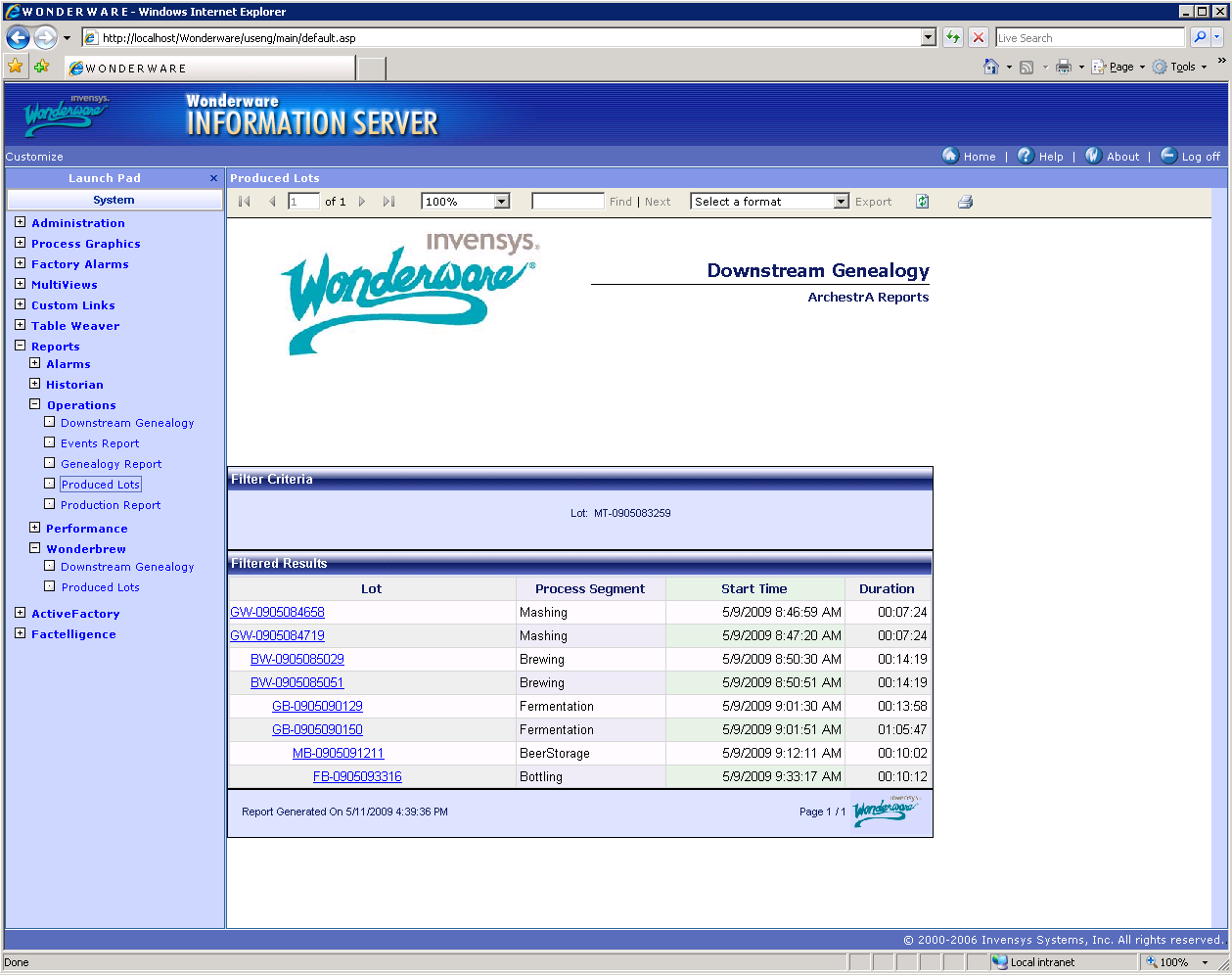Open status bar zoom level dropdown
This screenshot has width=1232, height=975.
click(x=1206, y=962)
